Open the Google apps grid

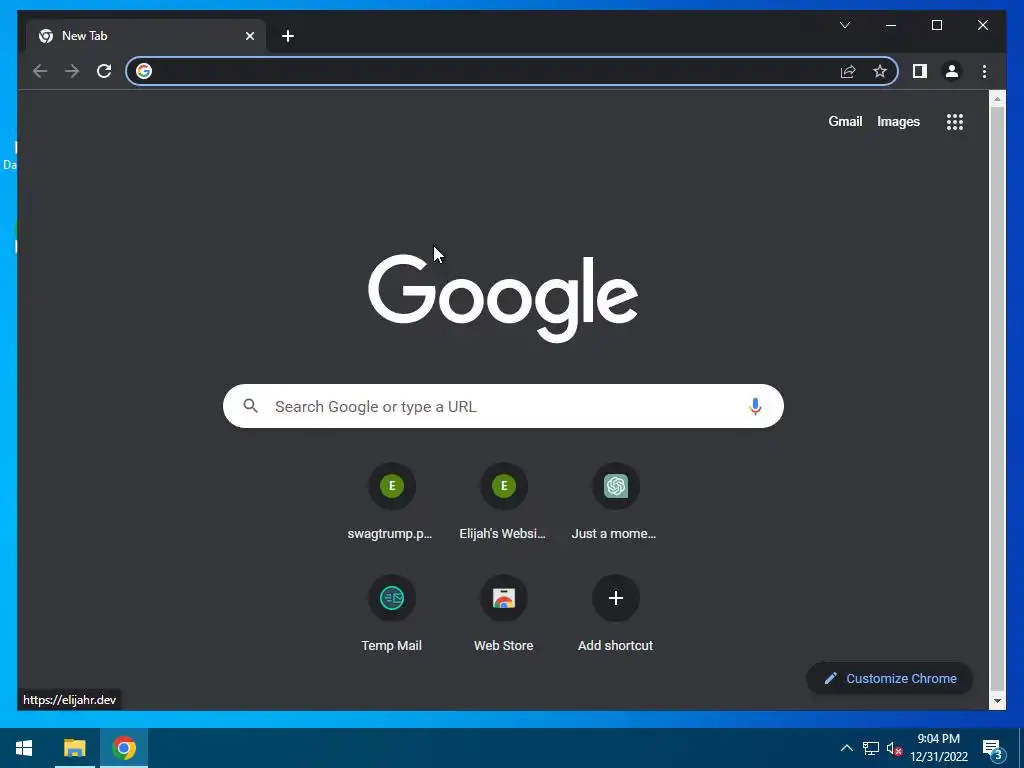[955, 121]
